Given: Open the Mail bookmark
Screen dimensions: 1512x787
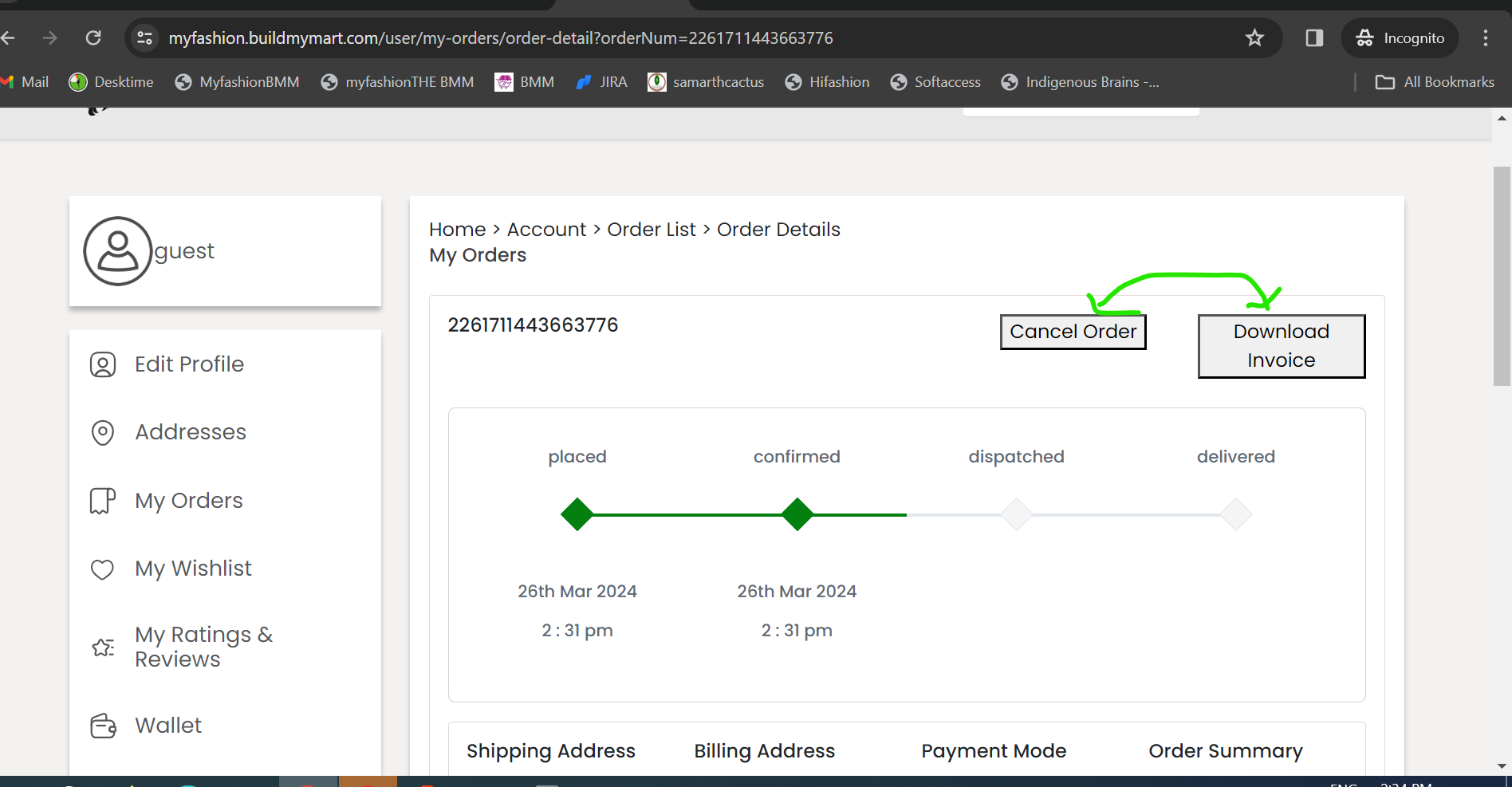Looking at the screenshot, I should point(26,82).
